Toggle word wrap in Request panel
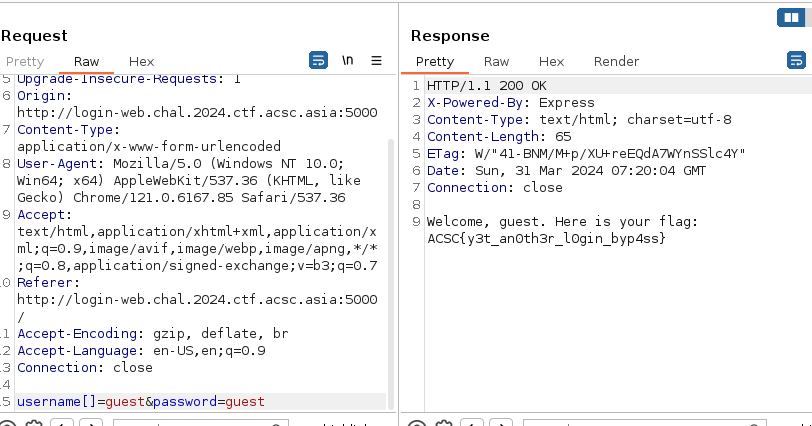This screenshot has height=426, width=812. coord(318,61)
